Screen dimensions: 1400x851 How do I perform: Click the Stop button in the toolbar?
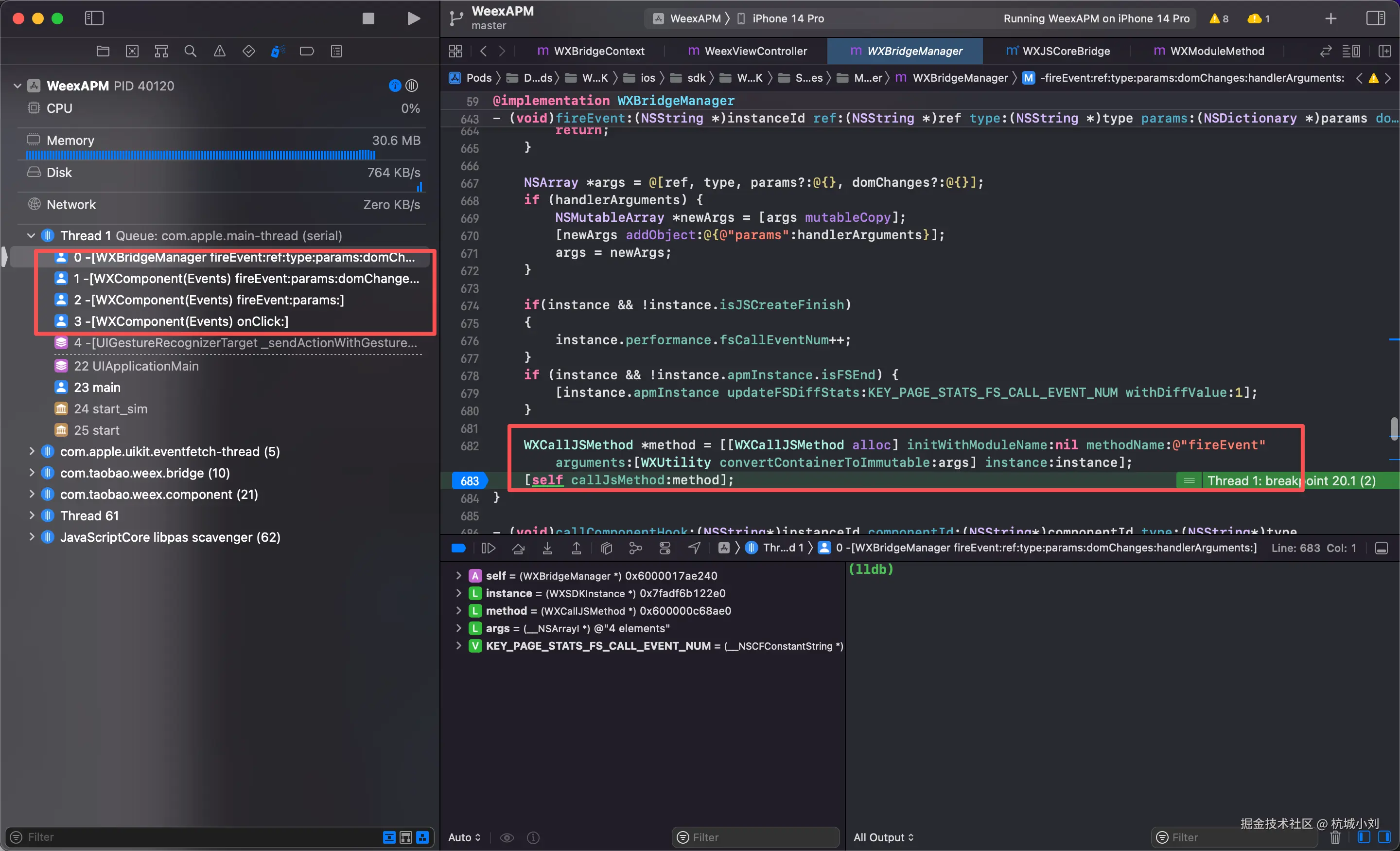[x=368, y=18]
